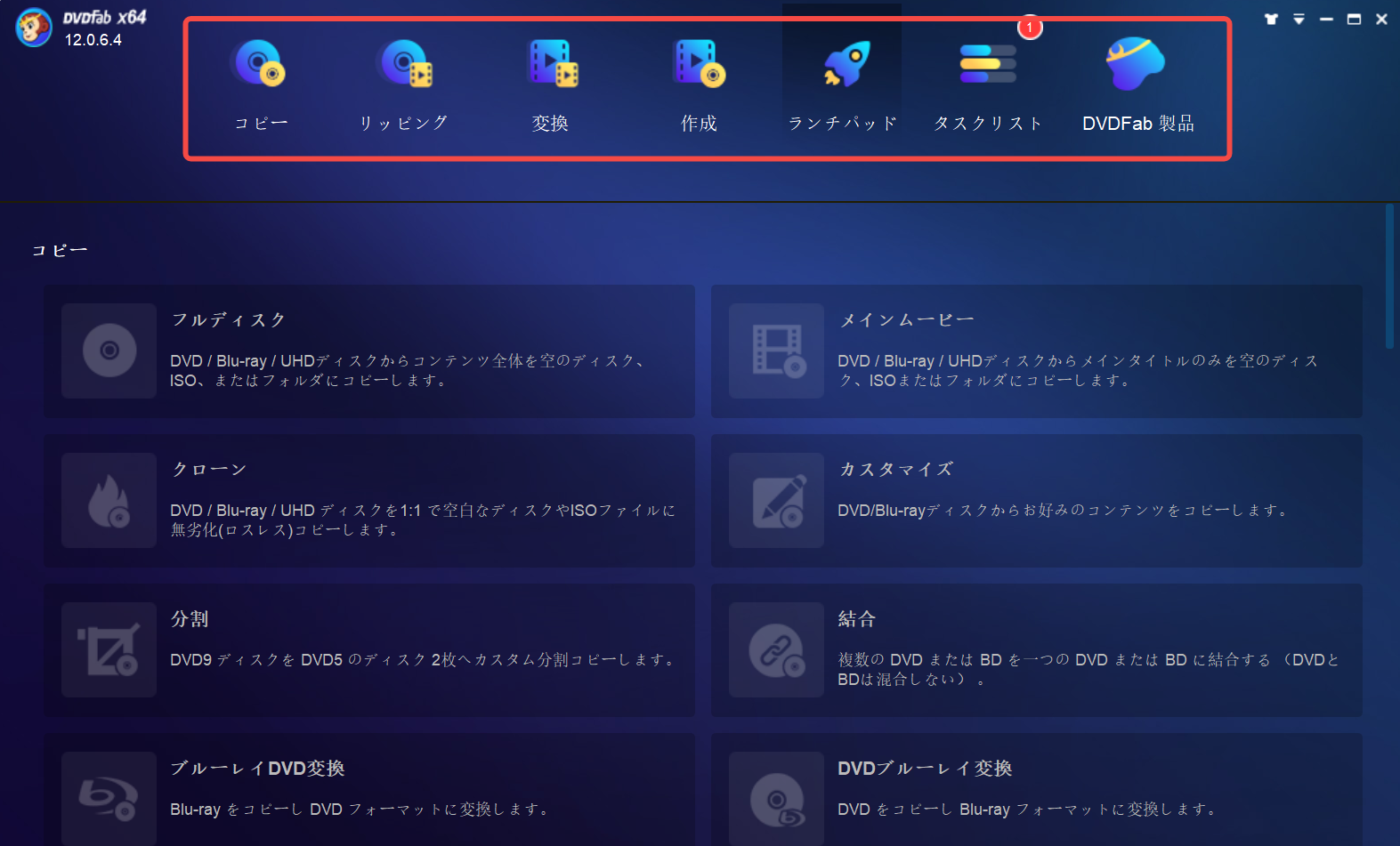Minimize the DVDFab window
The width and height of the screenshot is (1400, 846).
point(1326,19)
